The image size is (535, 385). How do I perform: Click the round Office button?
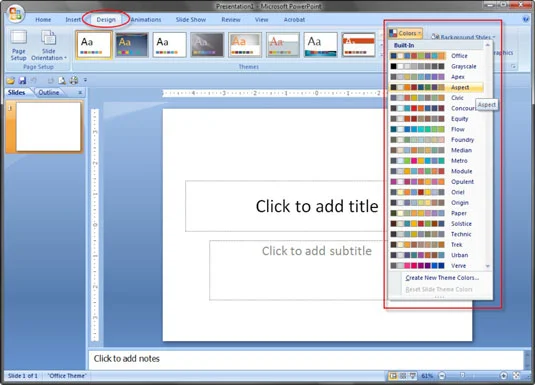[x=15, y=14]
